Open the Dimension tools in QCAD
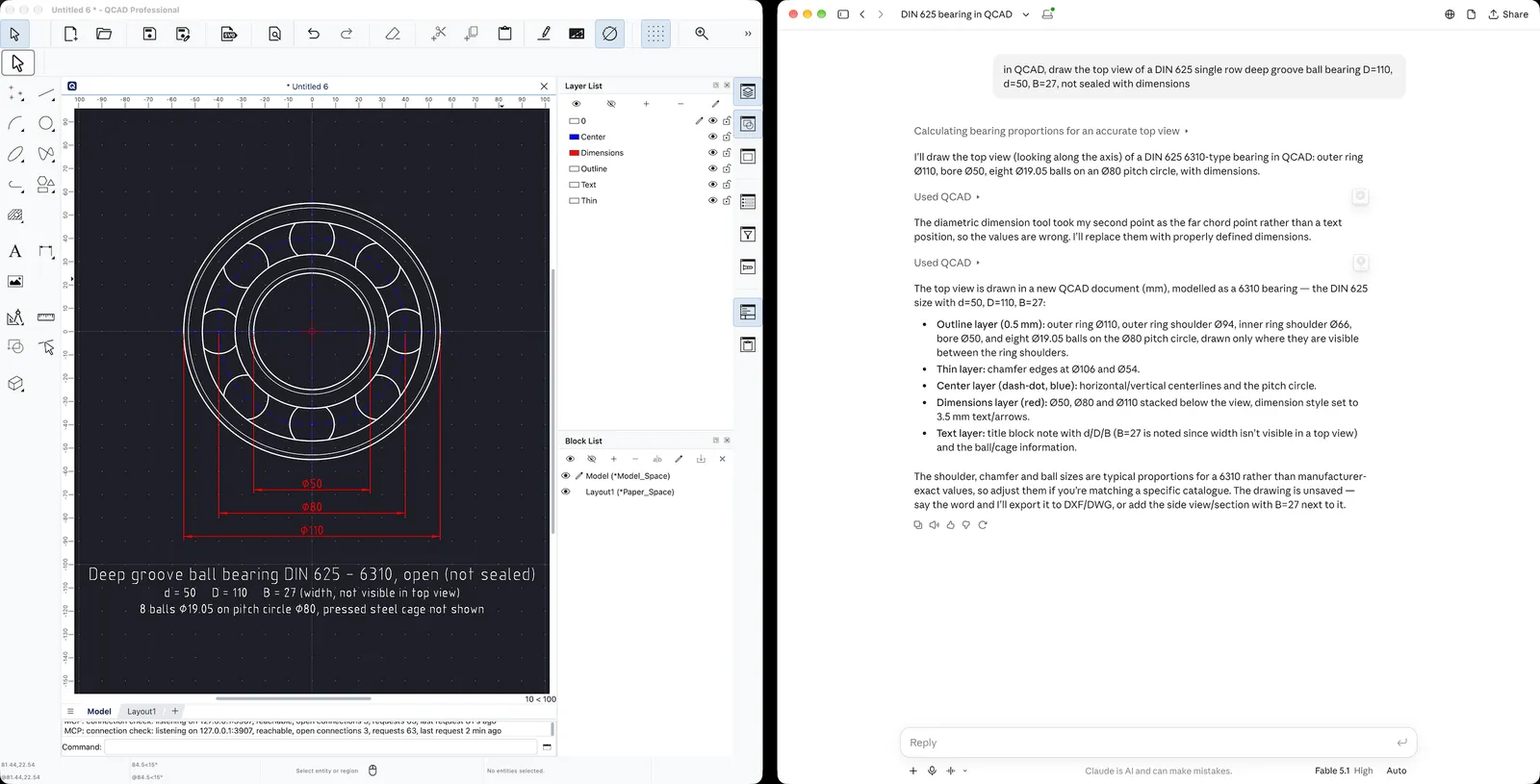The image size is (1540, 784). point(46,251)
